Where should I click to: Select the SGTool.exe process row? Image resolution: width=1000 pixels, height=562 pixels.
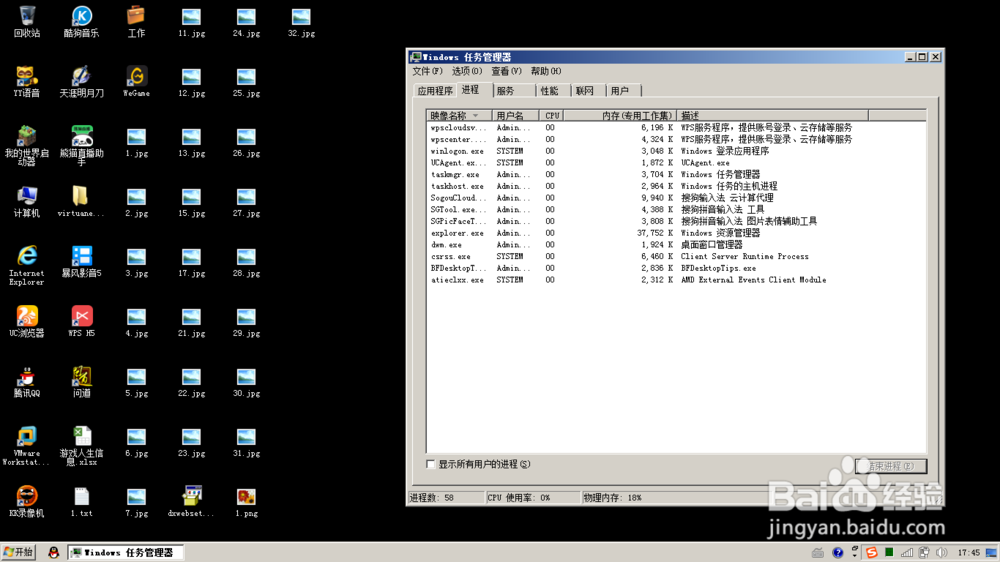676,209
